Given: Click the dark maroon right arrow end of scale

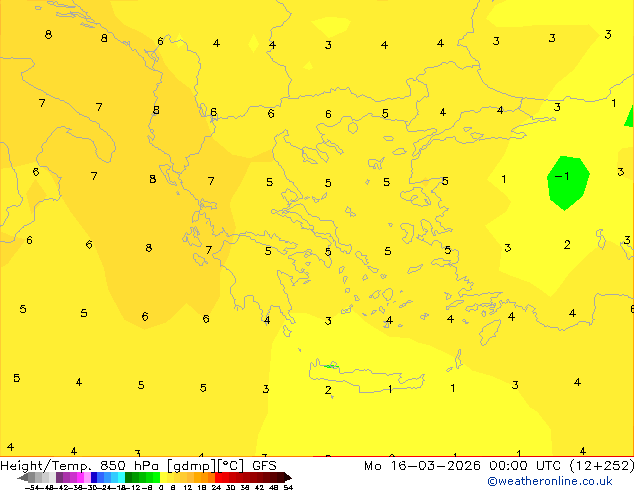Looking at the screenshot, I should coord(288,477).
